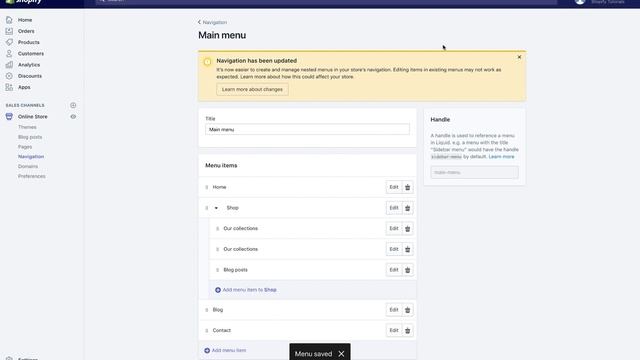Edit the Home menu item
This screenshot has width=640, height=360.
point(393,187)
